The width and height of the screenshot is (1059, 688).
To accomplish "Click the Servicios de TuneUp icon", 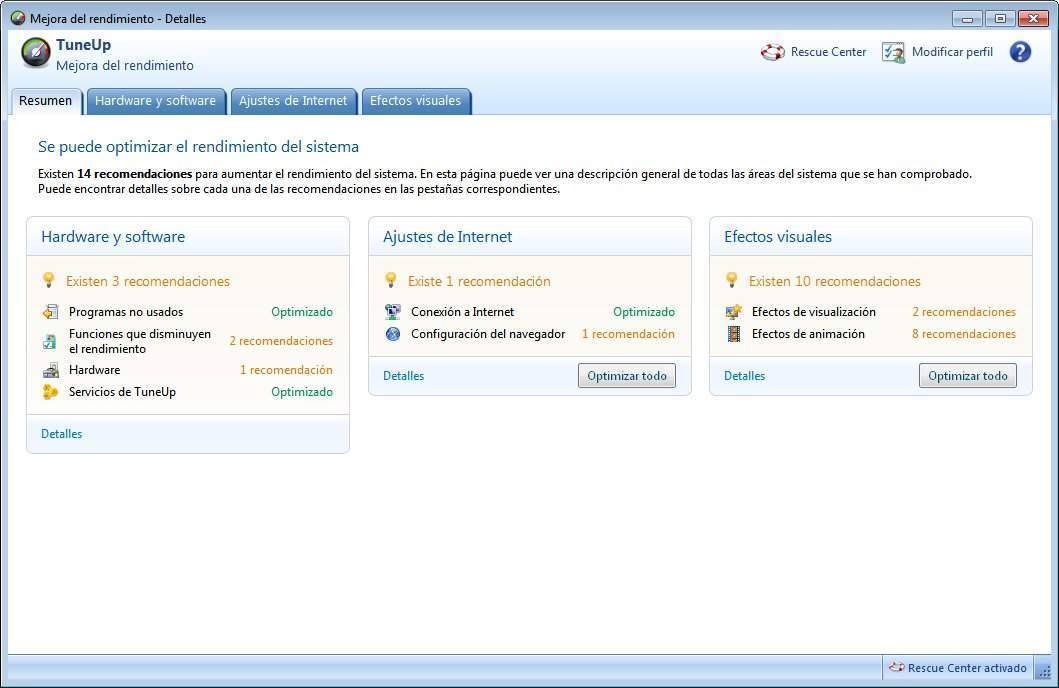I will [50, 392].
